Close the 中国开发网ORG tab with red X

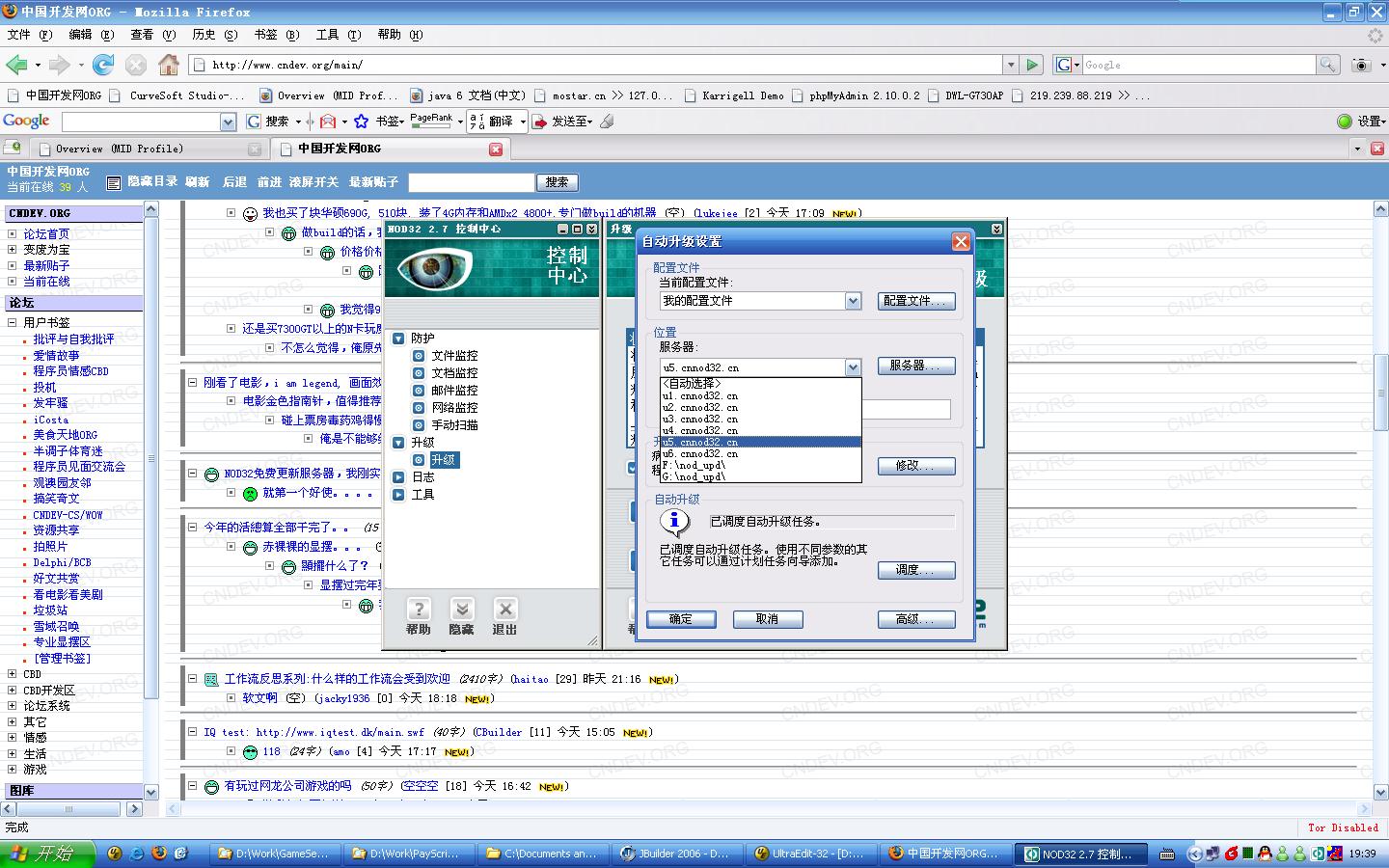click(496, 149)
